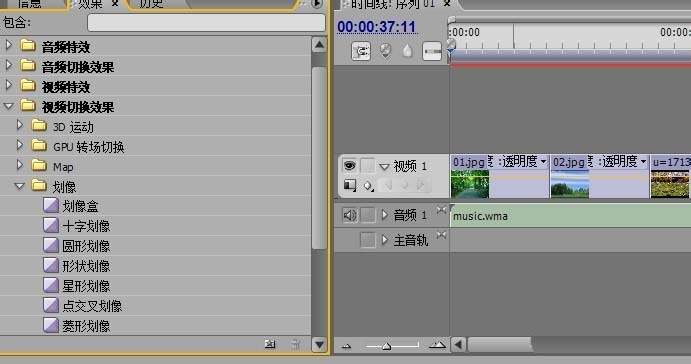The height and width of the screenshot is (364, 691).
Task: Click the effects panel vertical scrollbar thumb
Action: pos(319,159)
